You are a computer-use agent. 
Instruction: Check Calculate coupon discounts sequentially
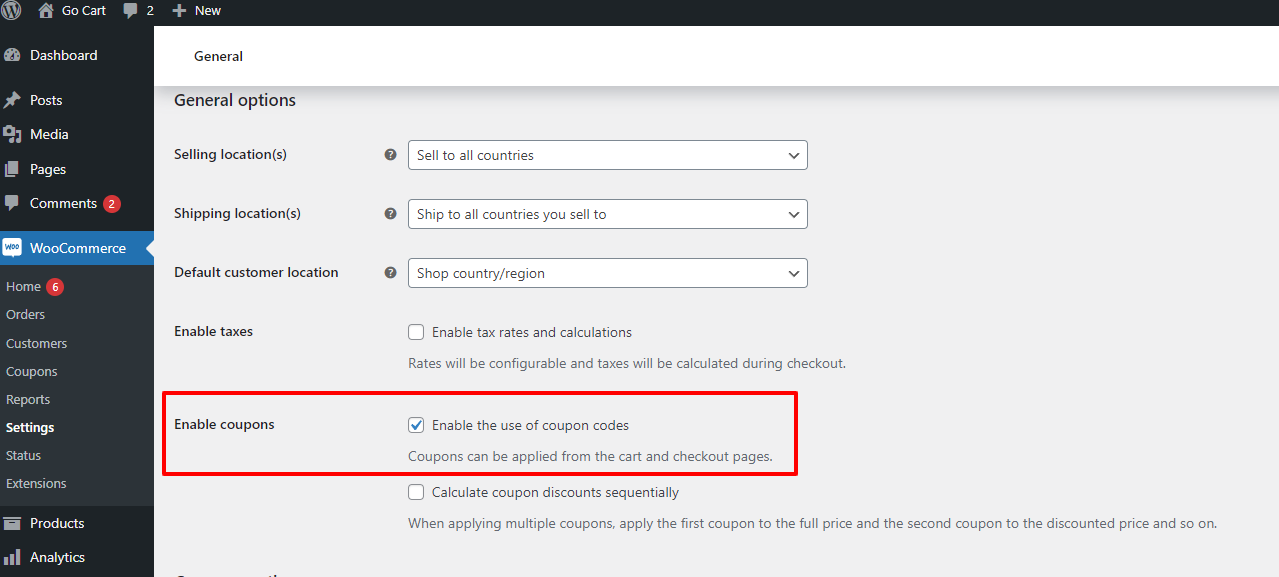pos(416,492)
